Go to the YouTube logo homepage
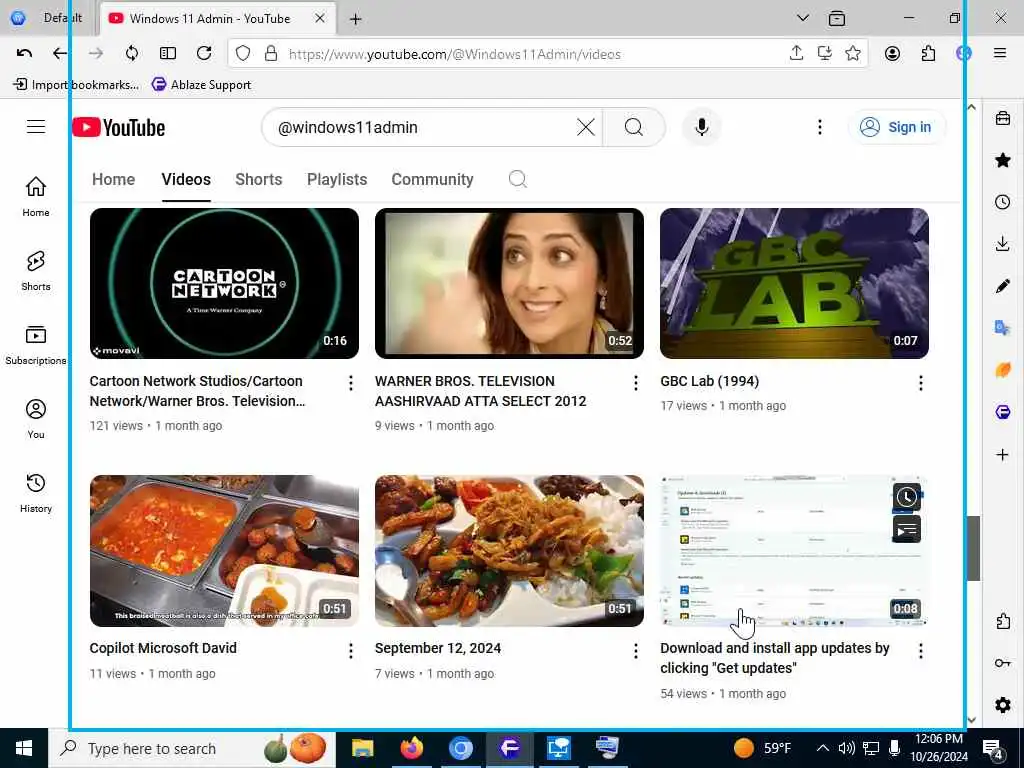 point(119,127)
